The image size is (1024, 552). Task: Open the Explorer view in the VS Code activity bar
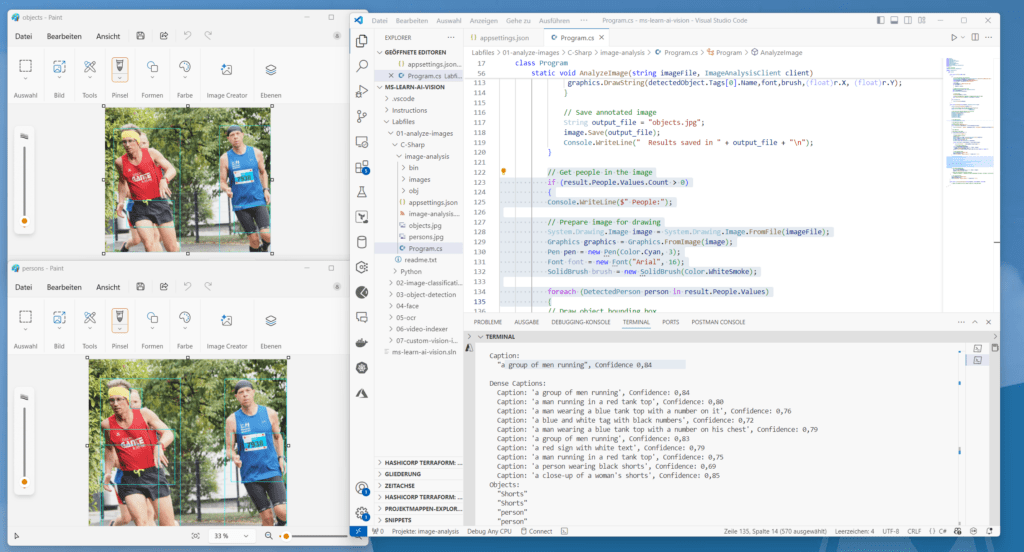(362, 41)
